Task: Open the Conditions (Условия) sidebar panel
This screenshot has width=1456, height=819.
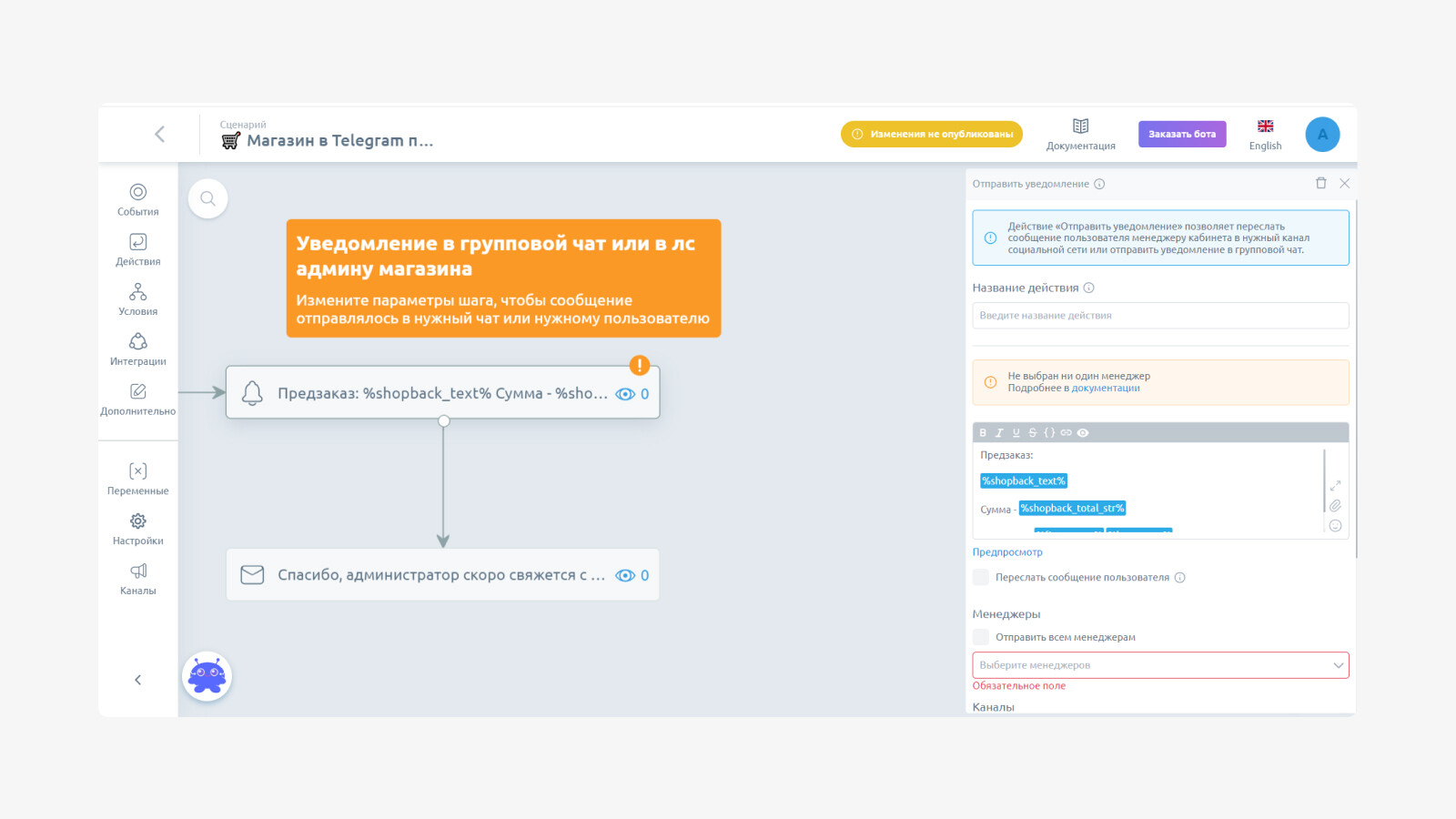Action: [137, 298]
